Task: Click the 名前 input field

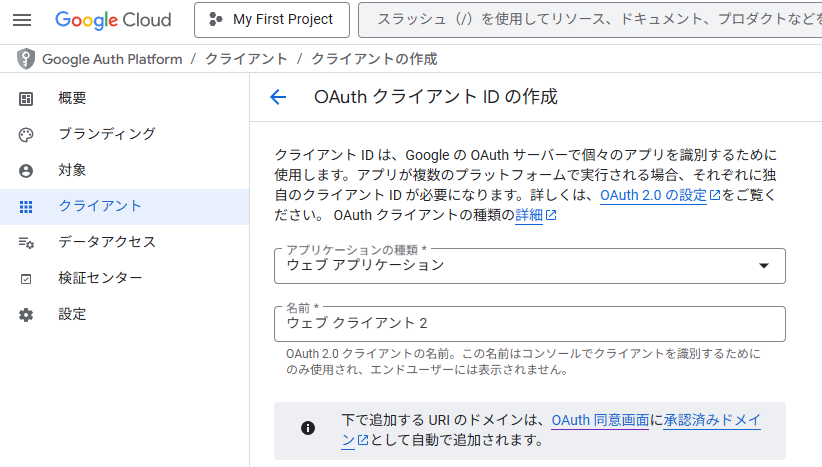Action: [529, 324]
